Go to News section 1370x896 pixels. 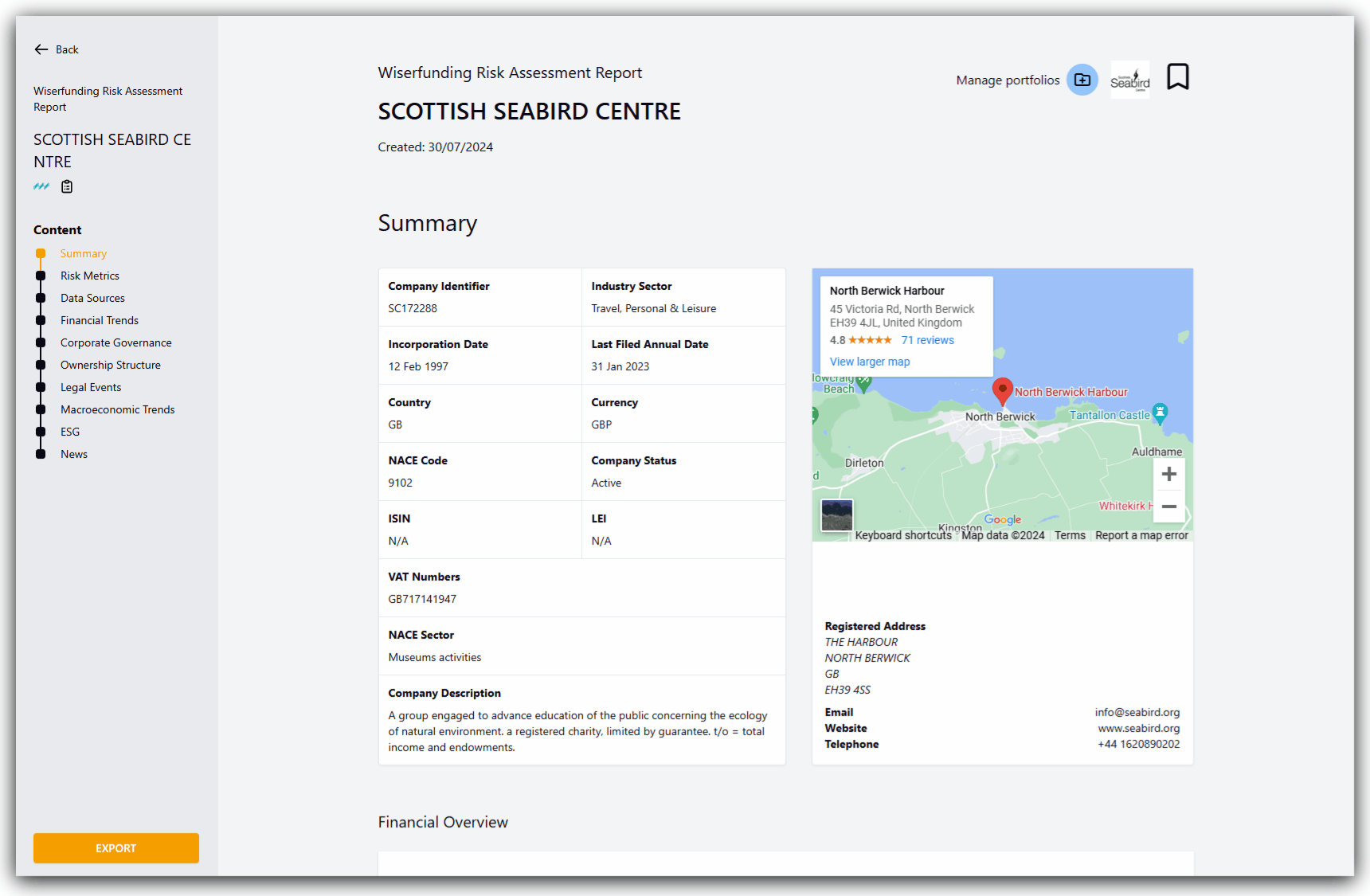(74, 454)
